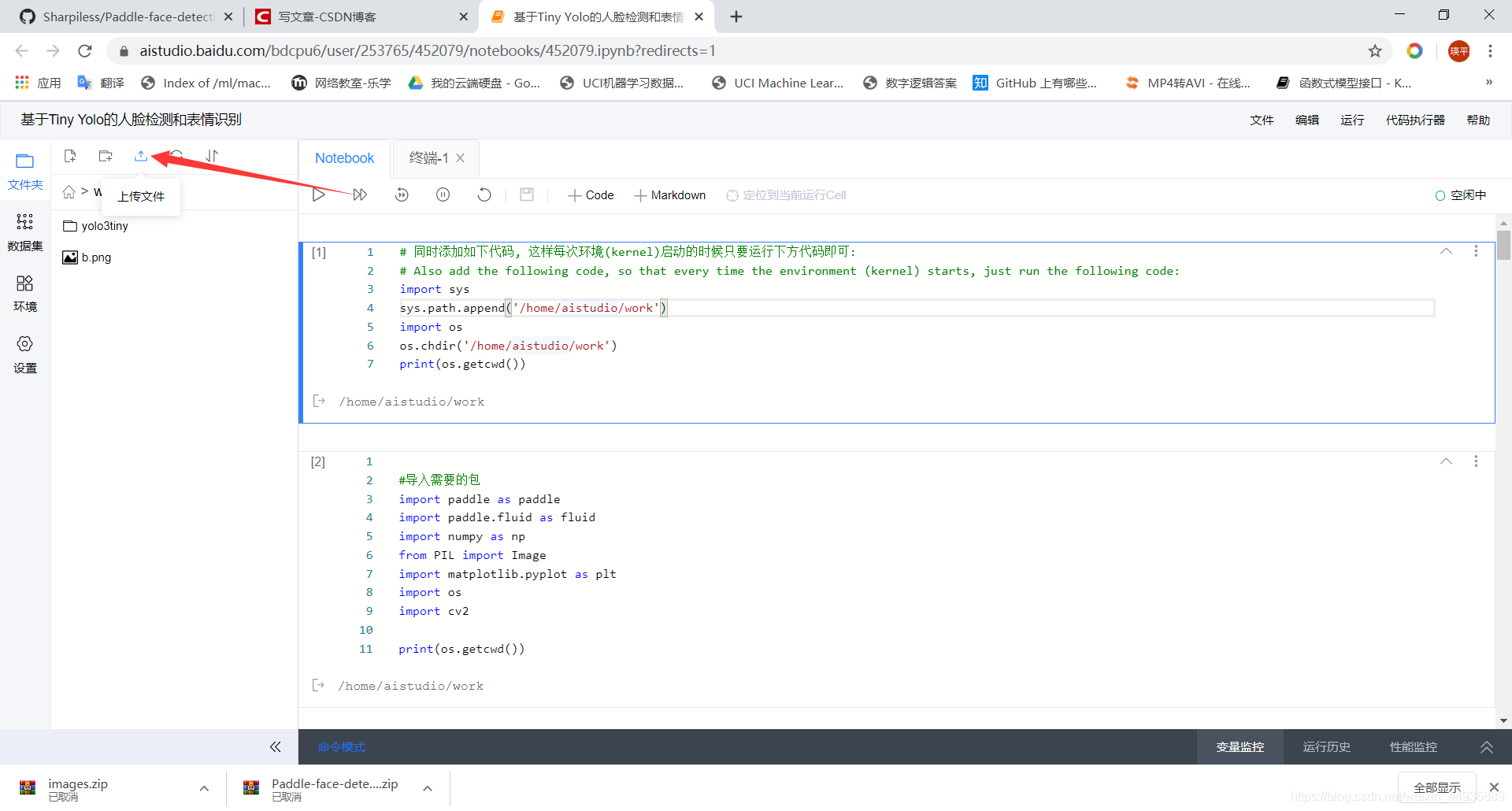Screen dimensions: 1512x811
Task: Open the more options menu of cell [1]
Action: coord(1476,251)
